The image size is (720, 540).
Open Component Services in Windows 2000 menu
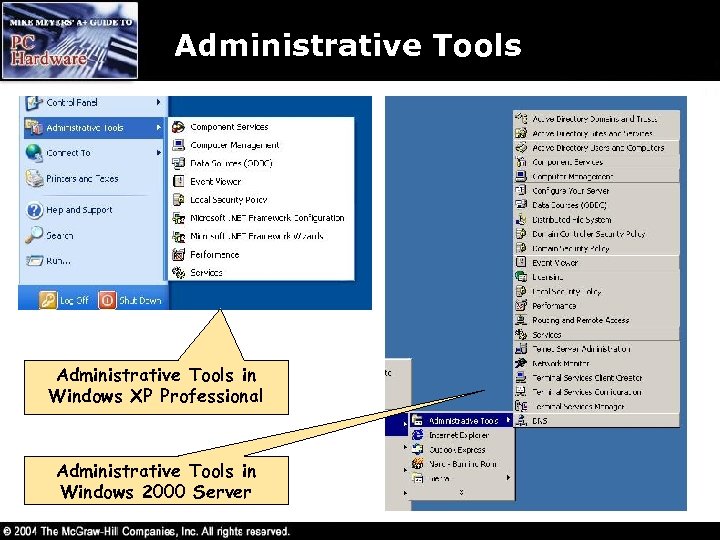pos(596,162)
